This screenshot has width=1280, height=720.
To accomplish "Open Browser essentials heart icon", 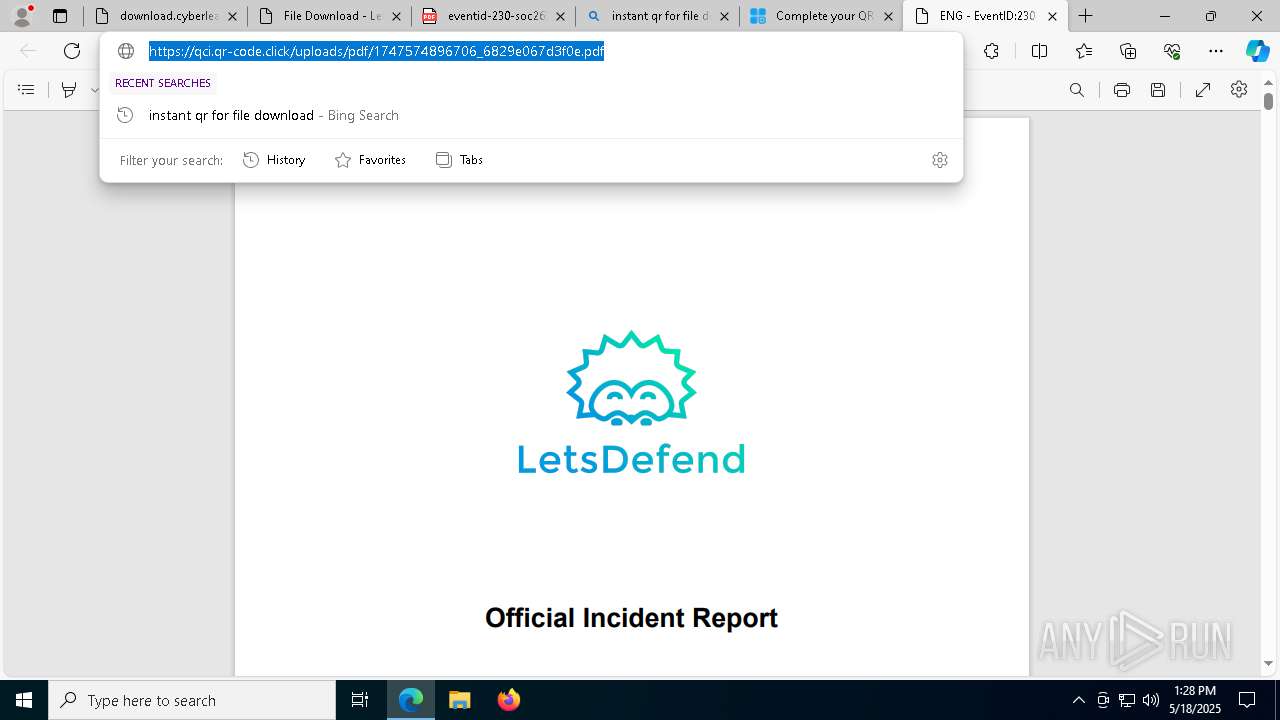I will pyautogui.click(x=1172, y=51).
